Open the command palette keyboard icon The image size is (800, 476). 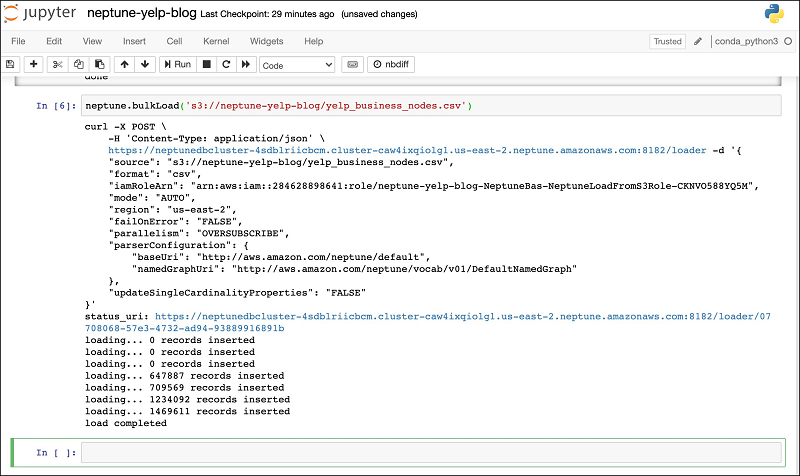(353, 64)
